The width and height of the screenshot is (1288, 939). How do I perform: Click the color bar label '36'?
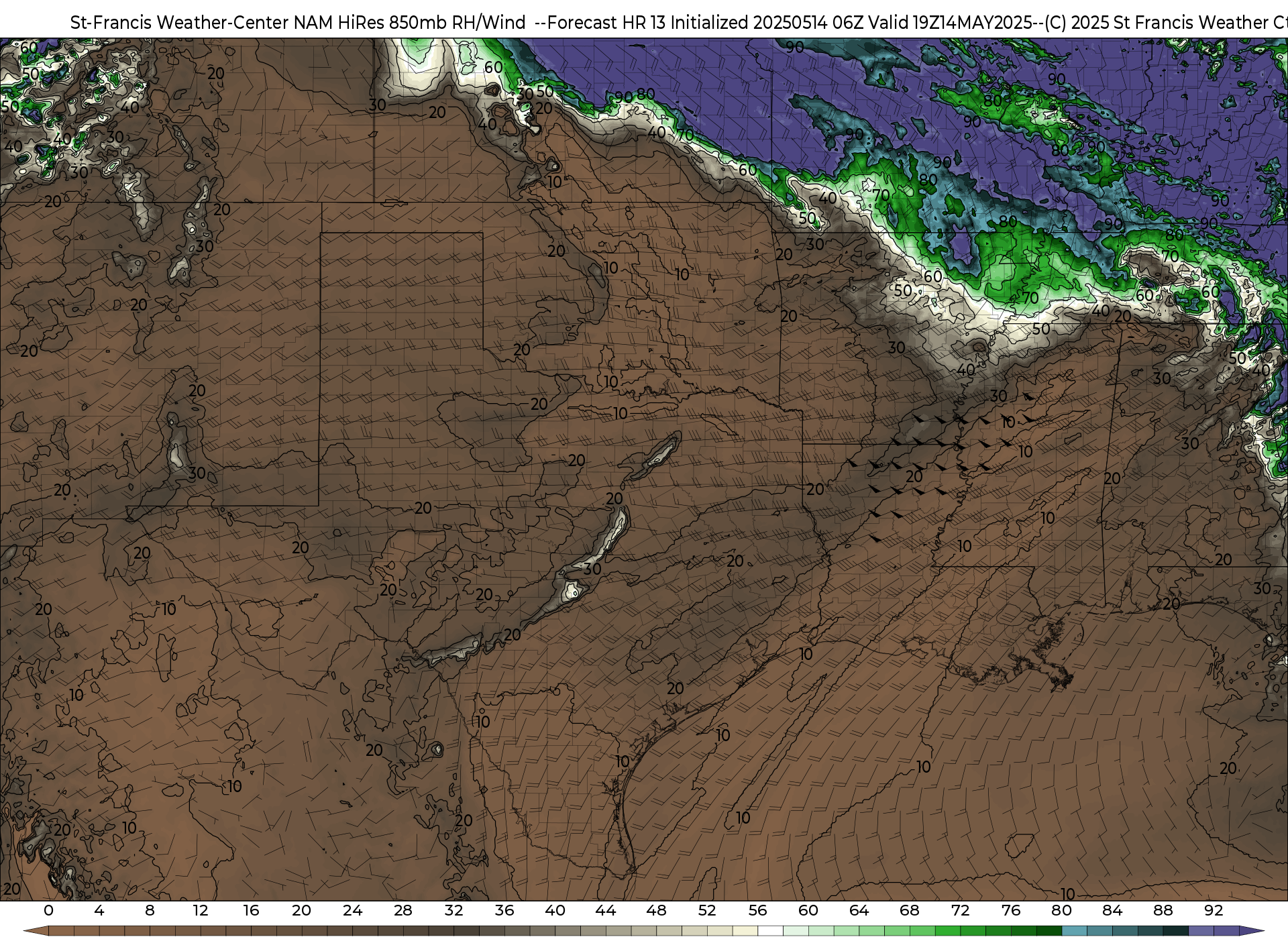(x=504, y=911)
